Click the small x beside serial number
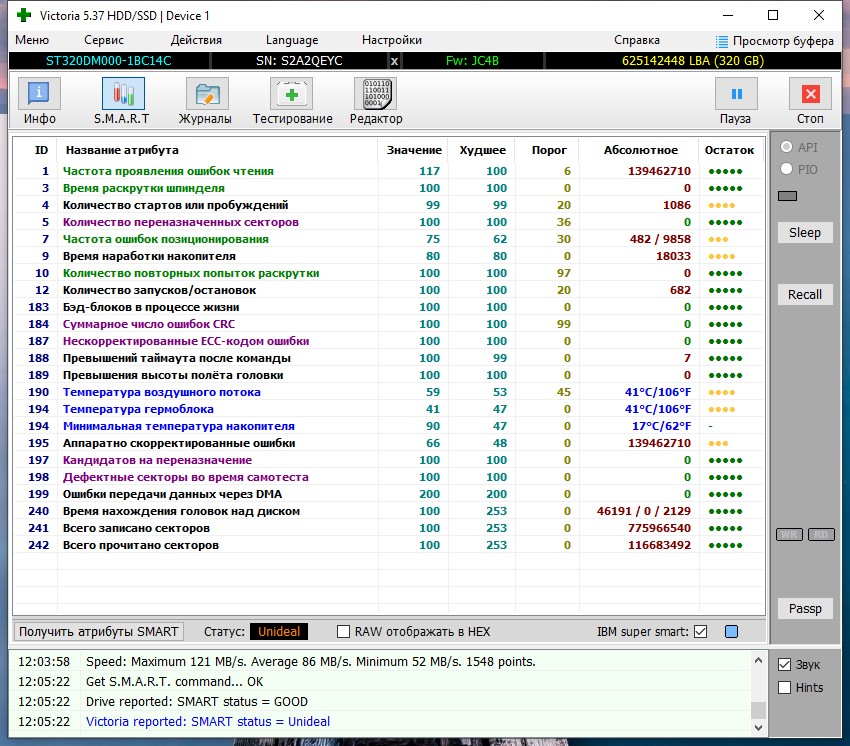850x746 pixels. click(x=395, y=61)
